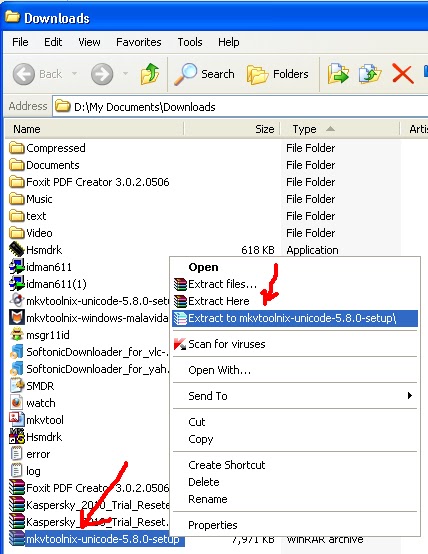Viewport: 428px width, 554px height.
Task: Select the msgr11id file icon
Action: 17,335
